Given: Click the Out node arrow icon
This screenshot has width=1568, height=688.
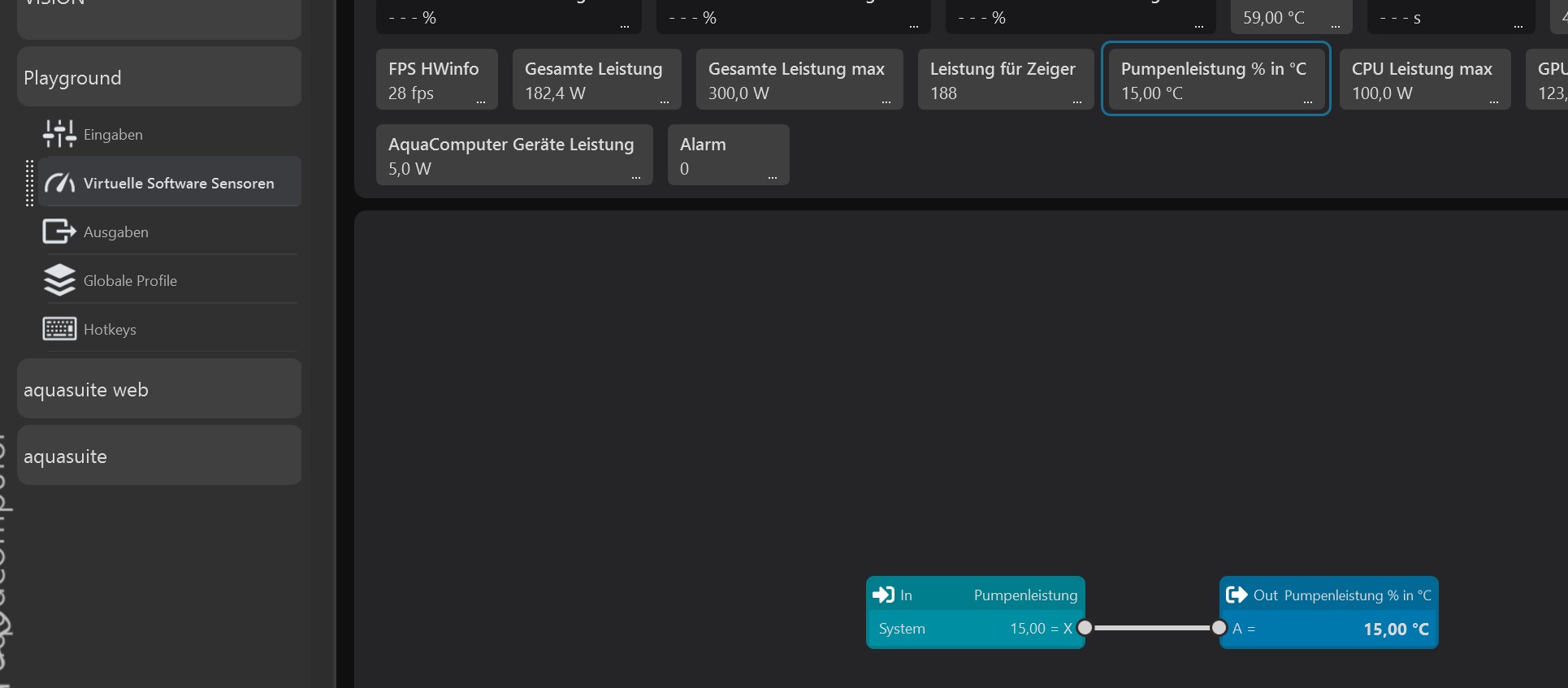Looking at the screenshot, I should [x=1237, y=595].
